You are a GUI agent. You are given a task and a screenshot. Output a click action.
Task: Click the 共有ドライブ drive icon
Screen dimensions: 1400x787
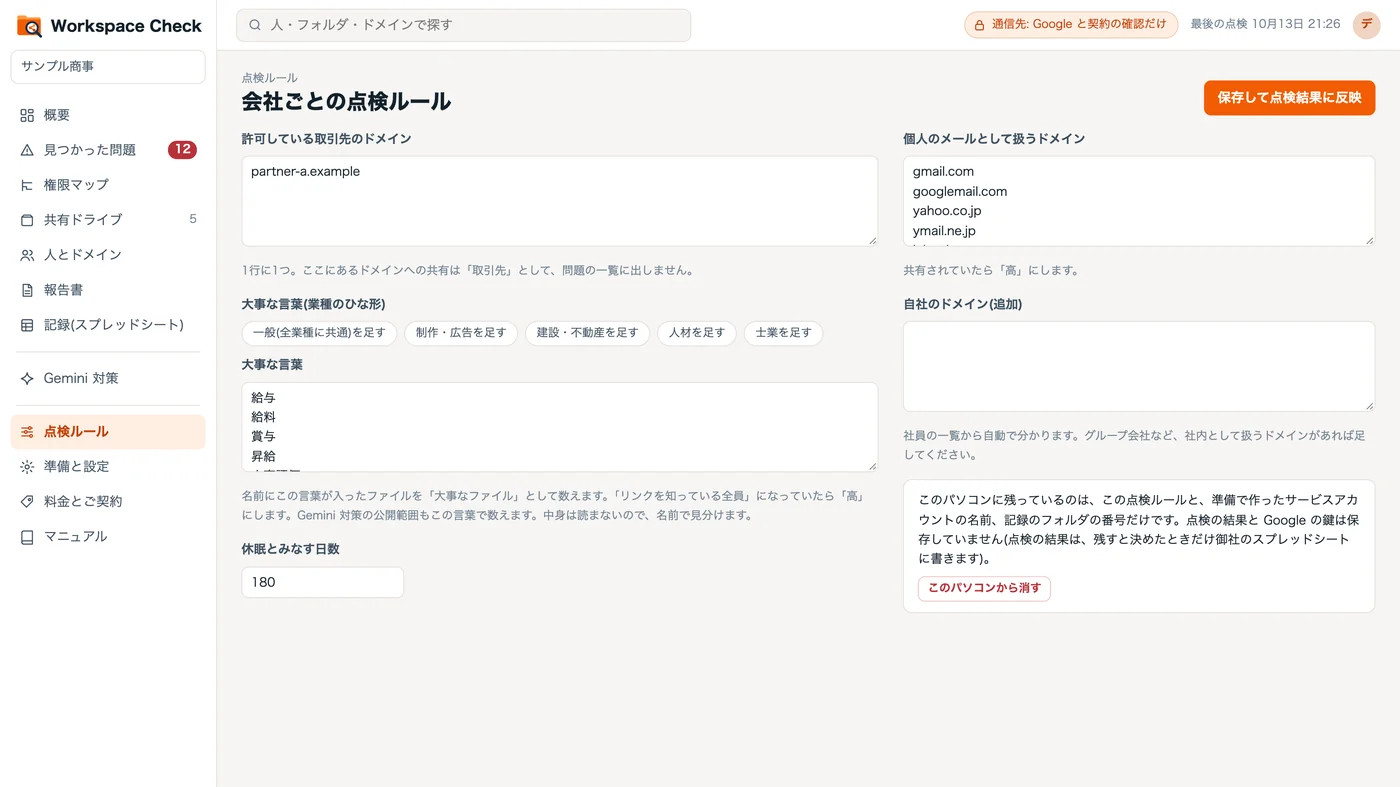click(x=27, y=220)
